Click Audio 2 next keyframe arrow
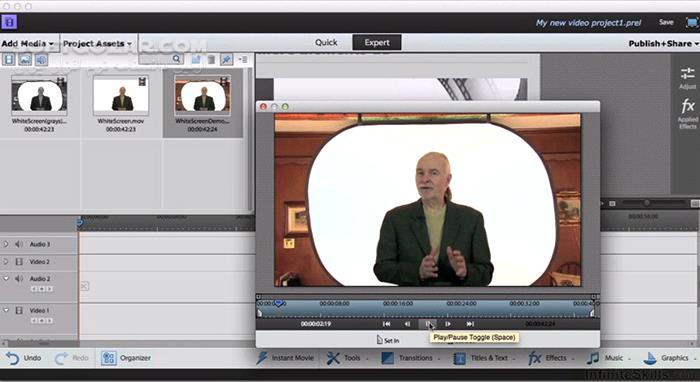Image resolution: width=700 pixels, height=382 pixels. click(x=50, y=289)
